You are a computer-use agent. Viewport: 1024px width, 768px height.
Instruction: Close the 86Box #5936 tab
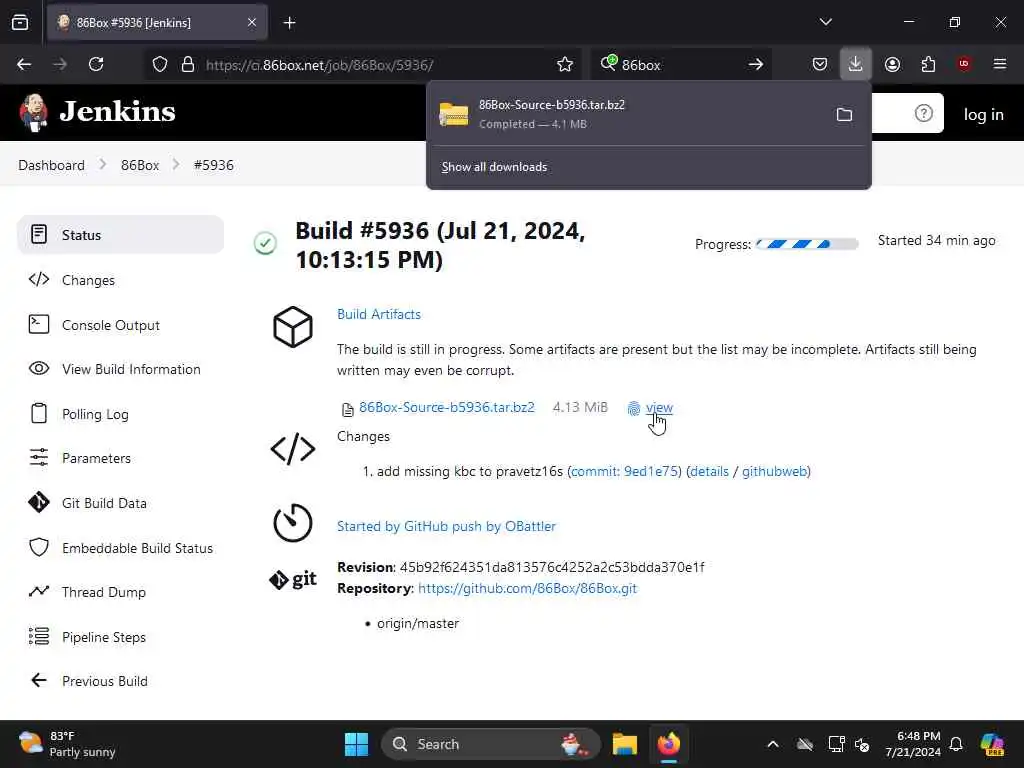[252, 23]
